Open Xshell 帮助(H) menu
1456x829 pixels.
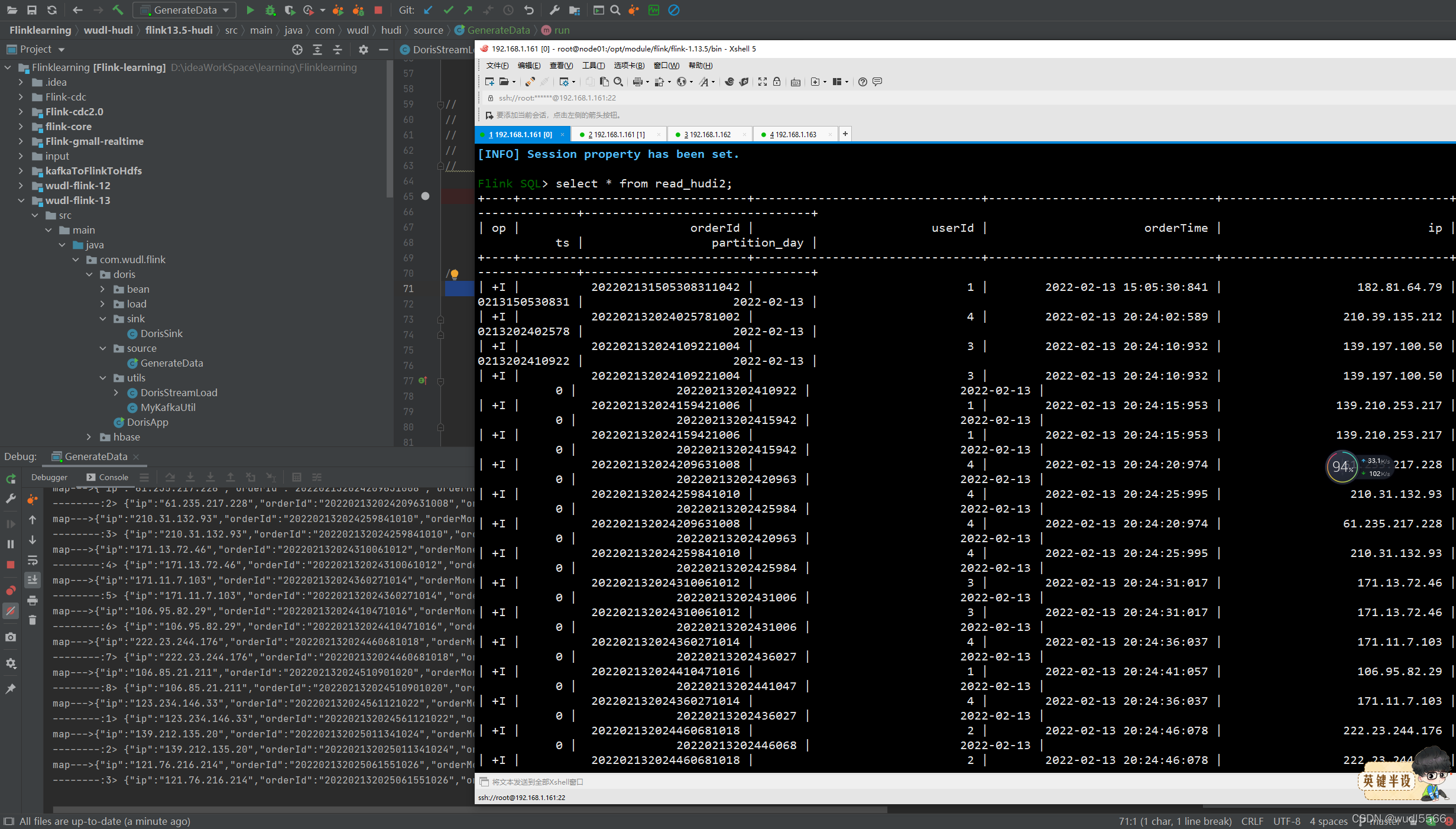[700, 65]
